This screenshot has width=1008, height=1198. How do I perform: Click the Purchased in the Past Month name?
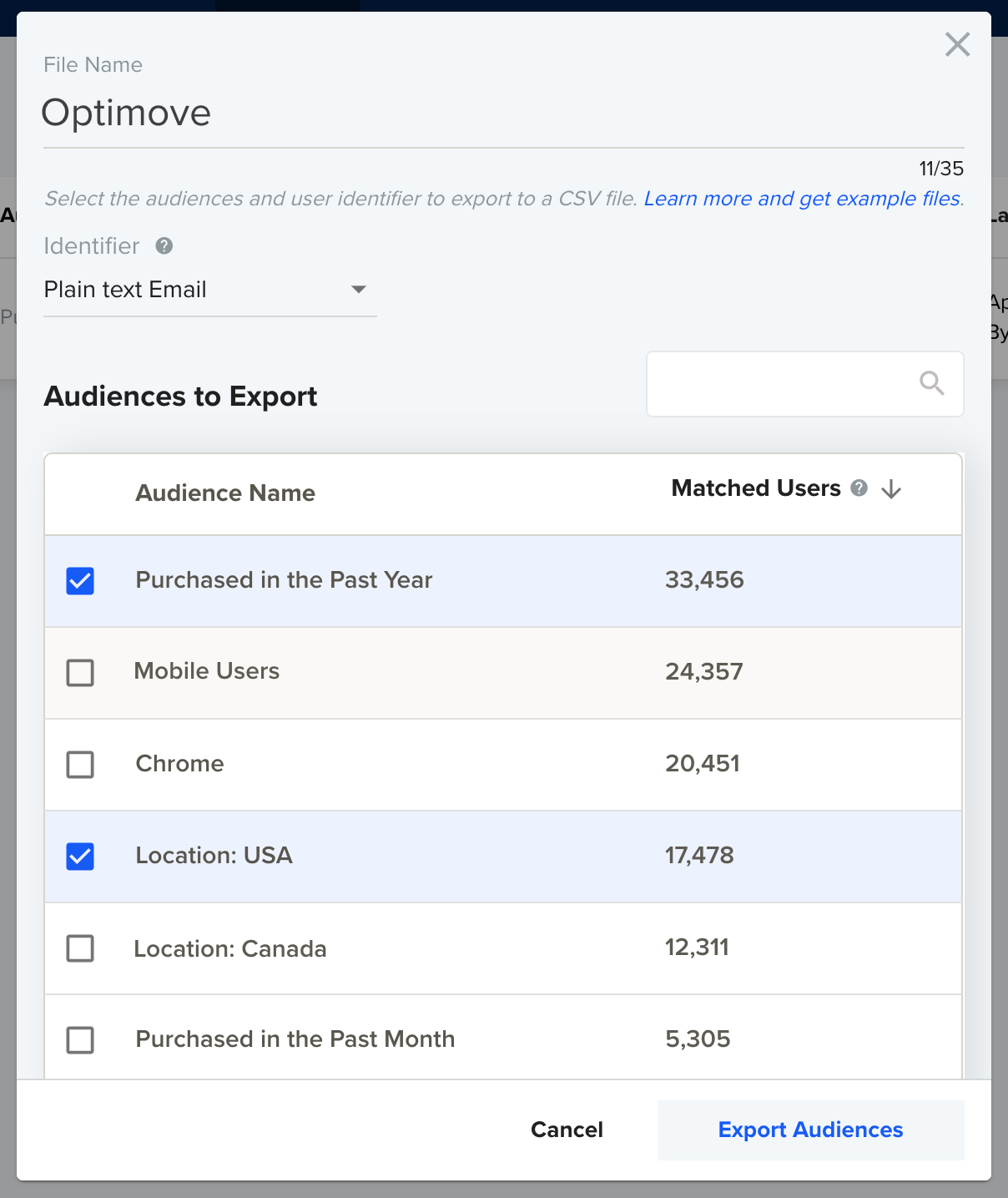pyautogui.click(x=295, y=1039)
